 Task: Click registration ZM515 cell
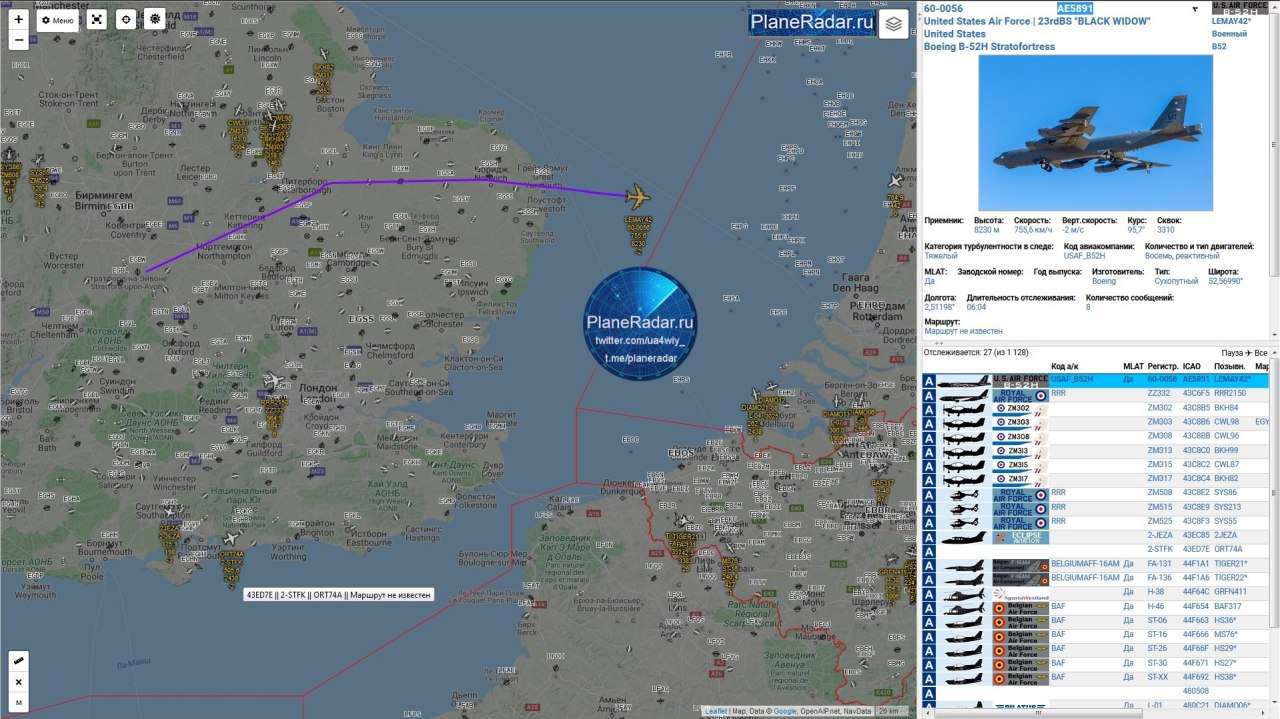click(1159, 507)
